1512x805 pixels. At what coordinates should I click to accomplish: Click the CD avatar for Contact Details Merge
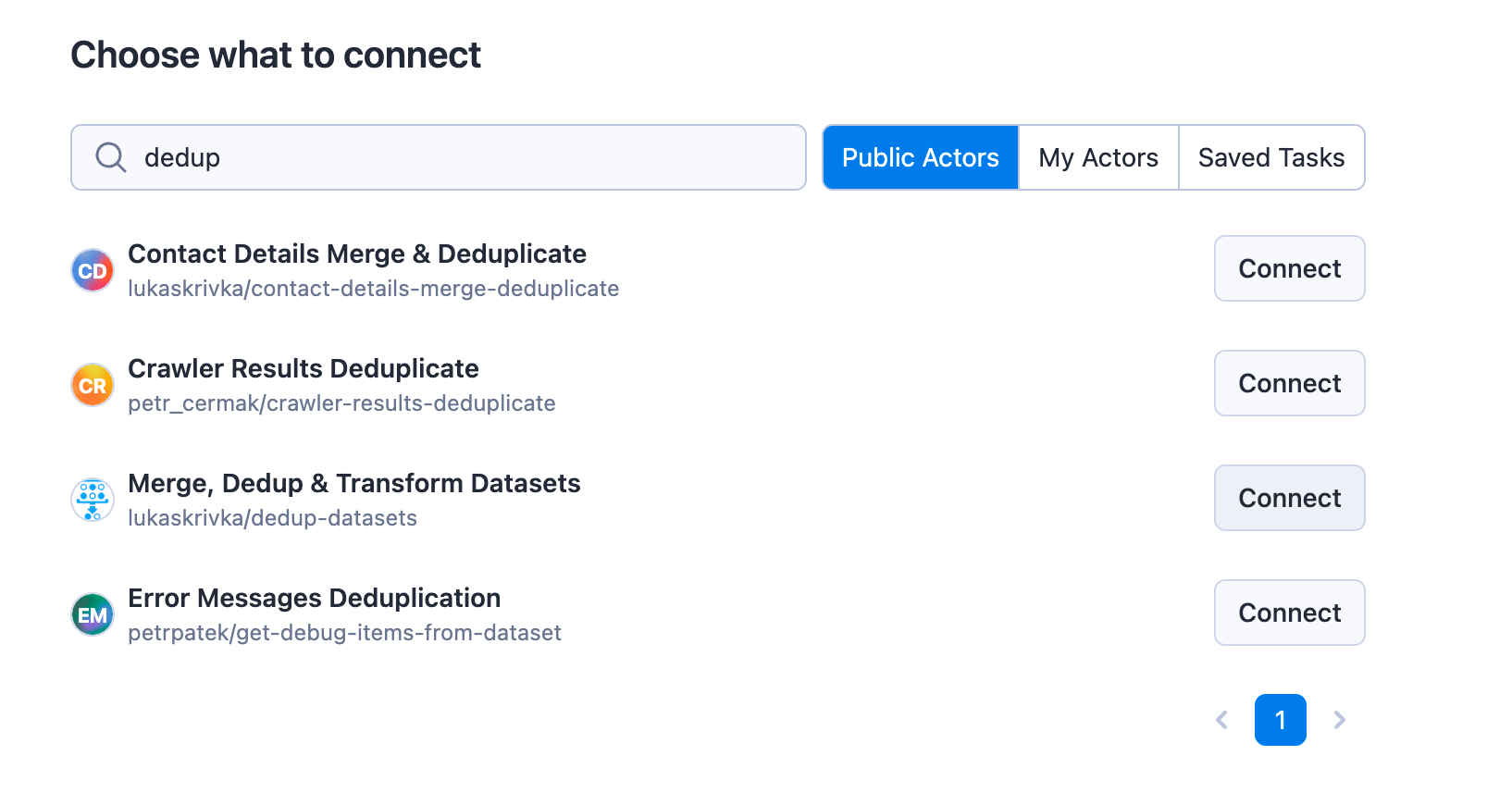[x=93, y=270]
